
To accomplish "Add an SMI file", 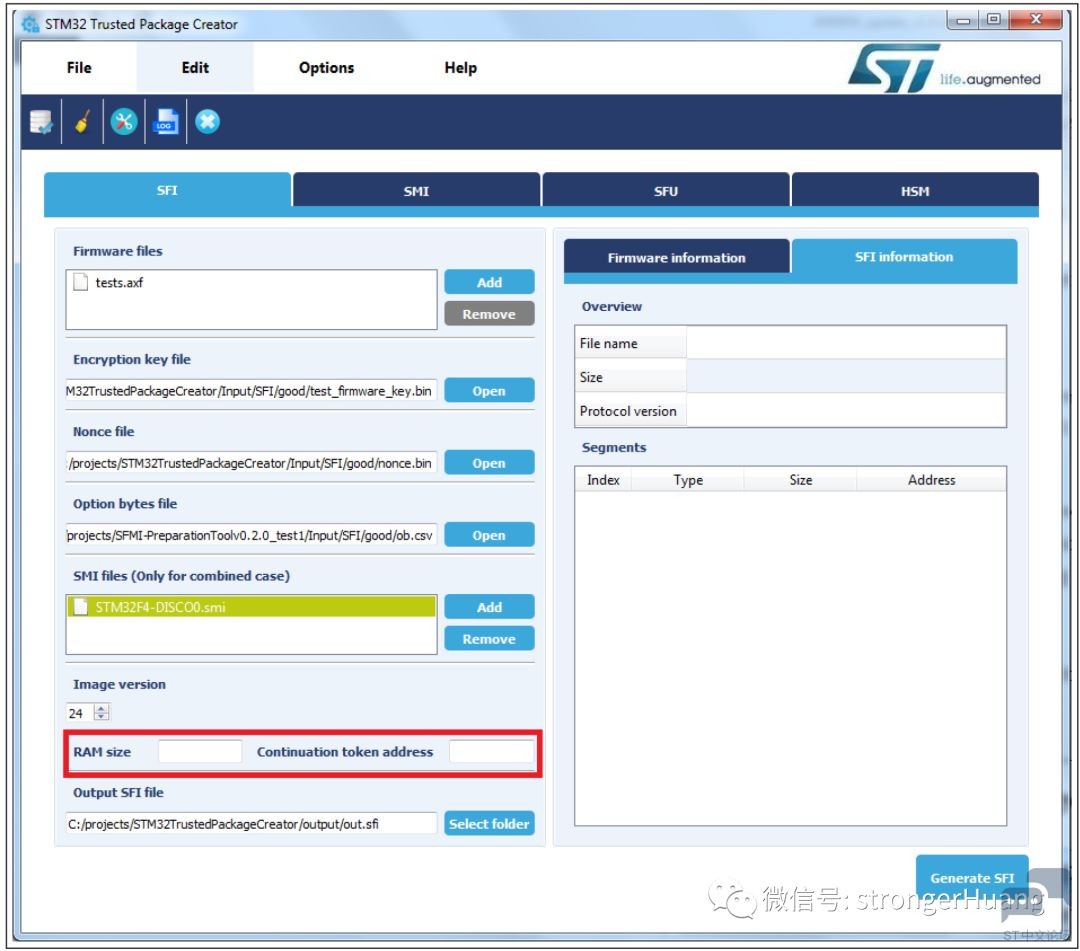I will (x=489, y=607).
